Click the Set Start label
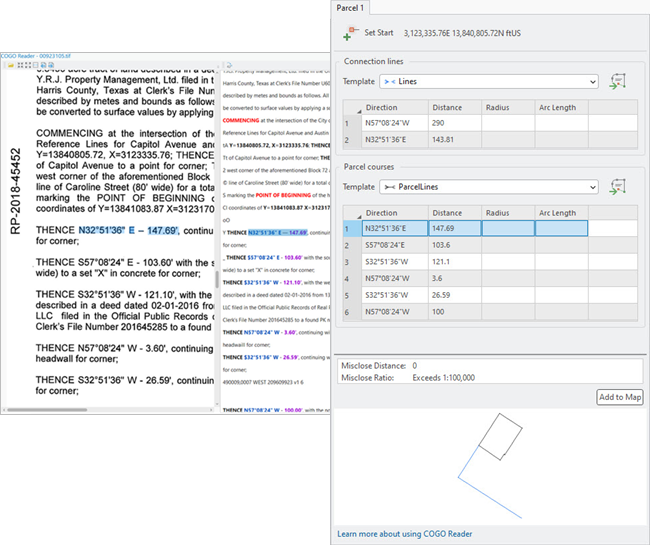650x545 pixels. pos(378,33)
